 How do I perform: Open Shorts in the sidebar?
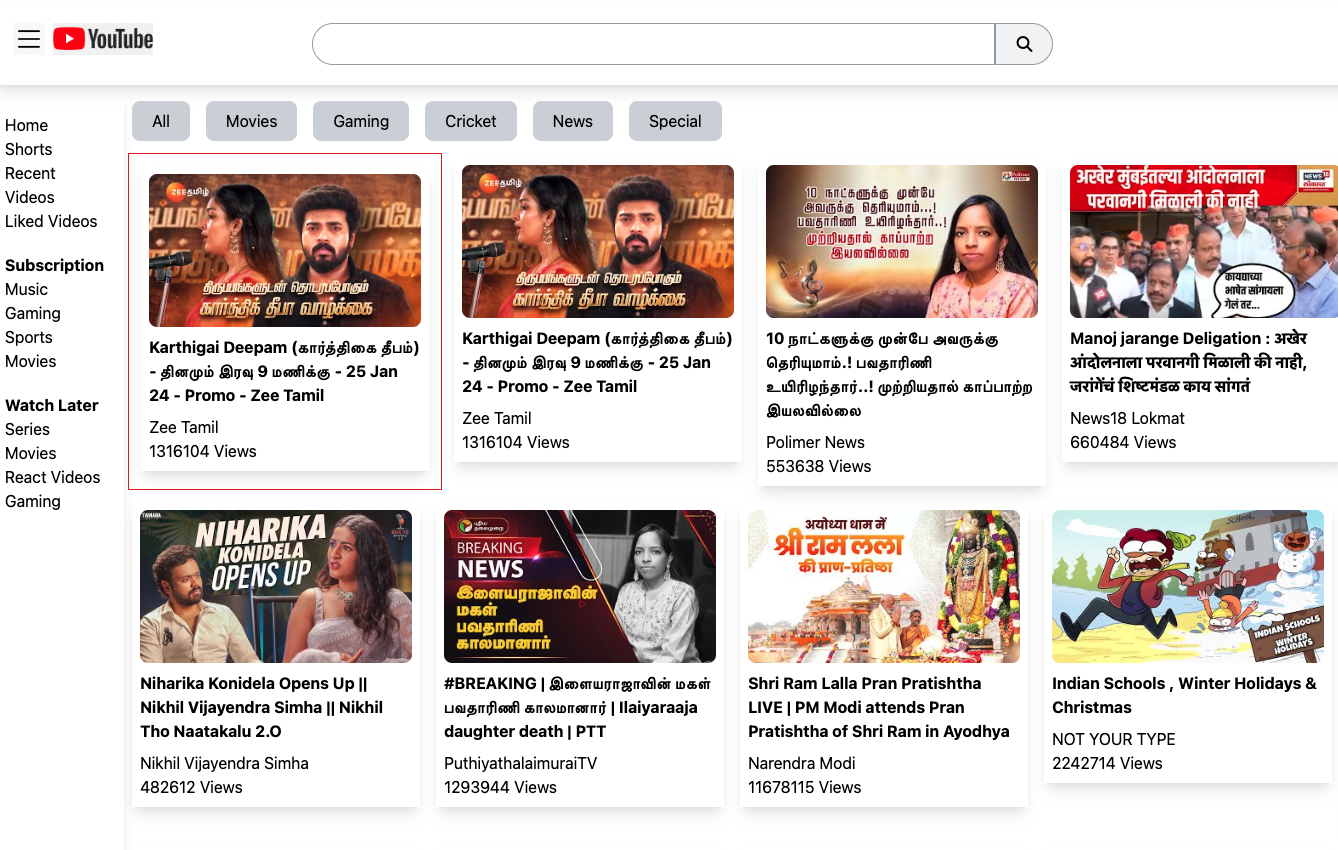click(29, 149)
